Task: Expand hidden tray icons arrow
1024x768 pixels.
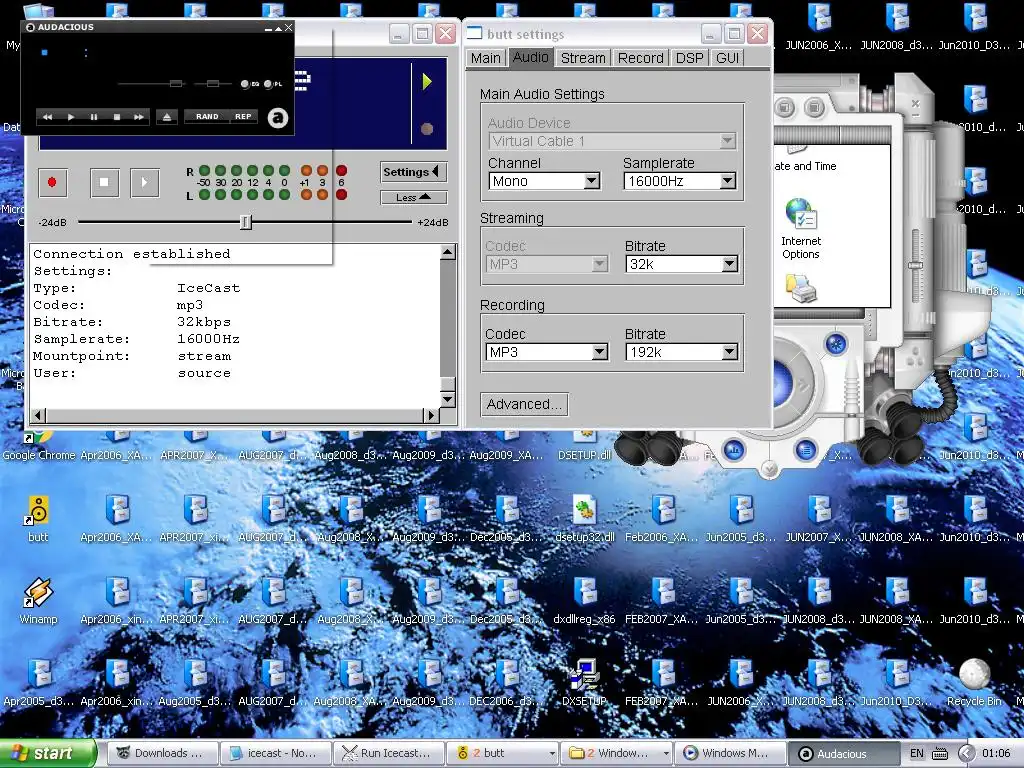Action: (x=966, y=754)
